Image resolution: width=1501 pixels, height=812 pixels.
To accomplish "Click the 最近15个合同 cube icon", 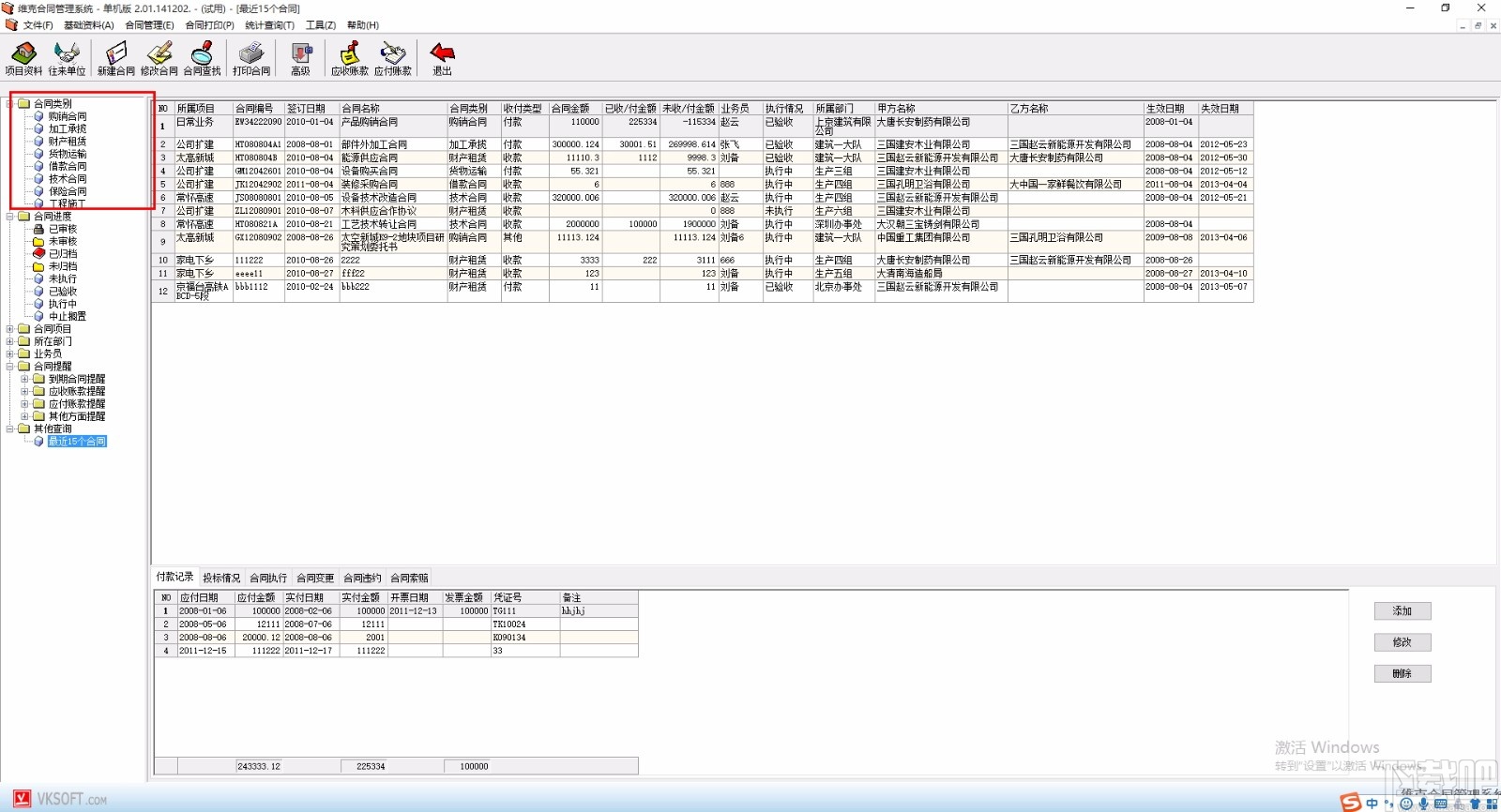I will (38, 442).
